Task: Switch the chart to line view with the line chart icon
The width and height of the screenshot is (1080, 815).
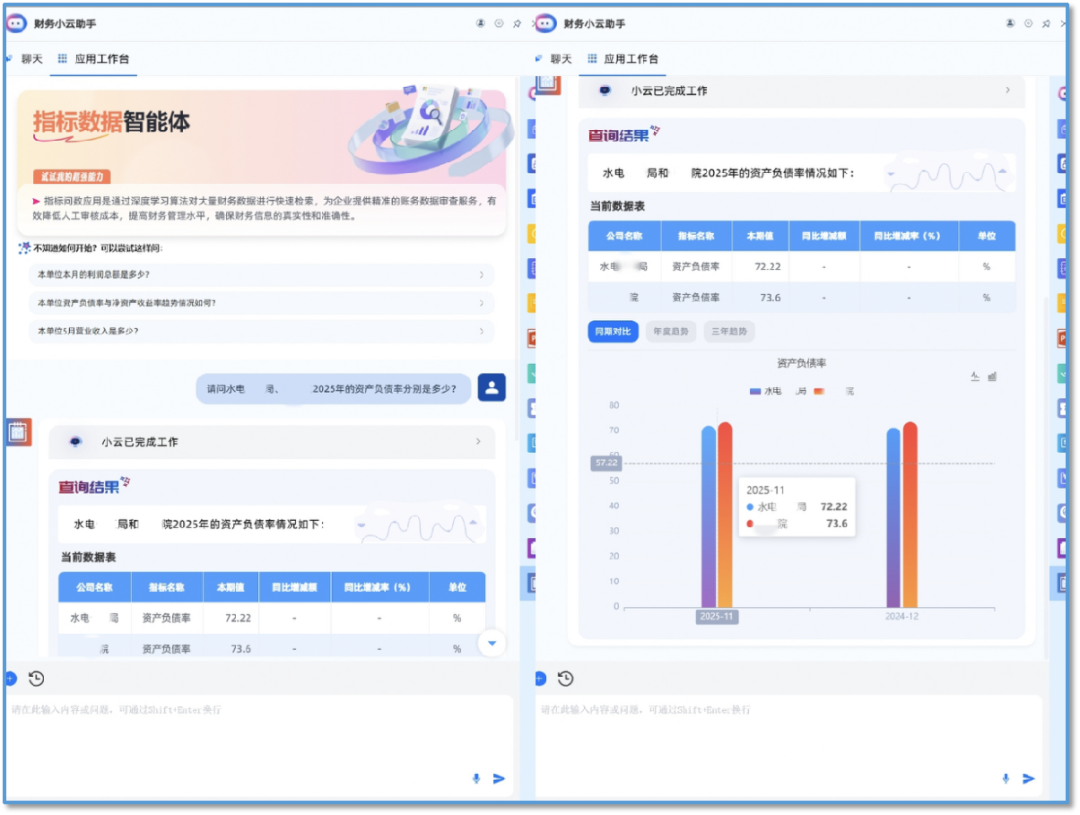Action: click(x=975, y=376)
